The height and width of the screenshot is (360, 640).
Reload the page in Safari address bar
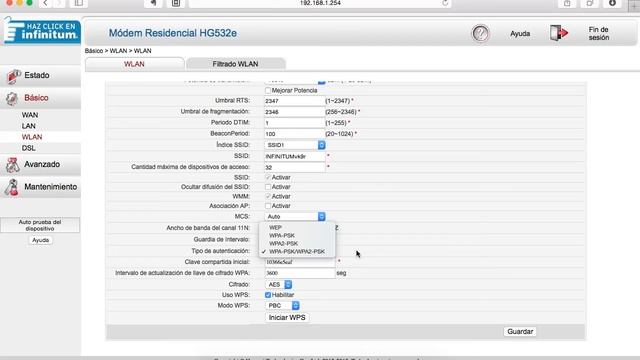tap(445, 3)
